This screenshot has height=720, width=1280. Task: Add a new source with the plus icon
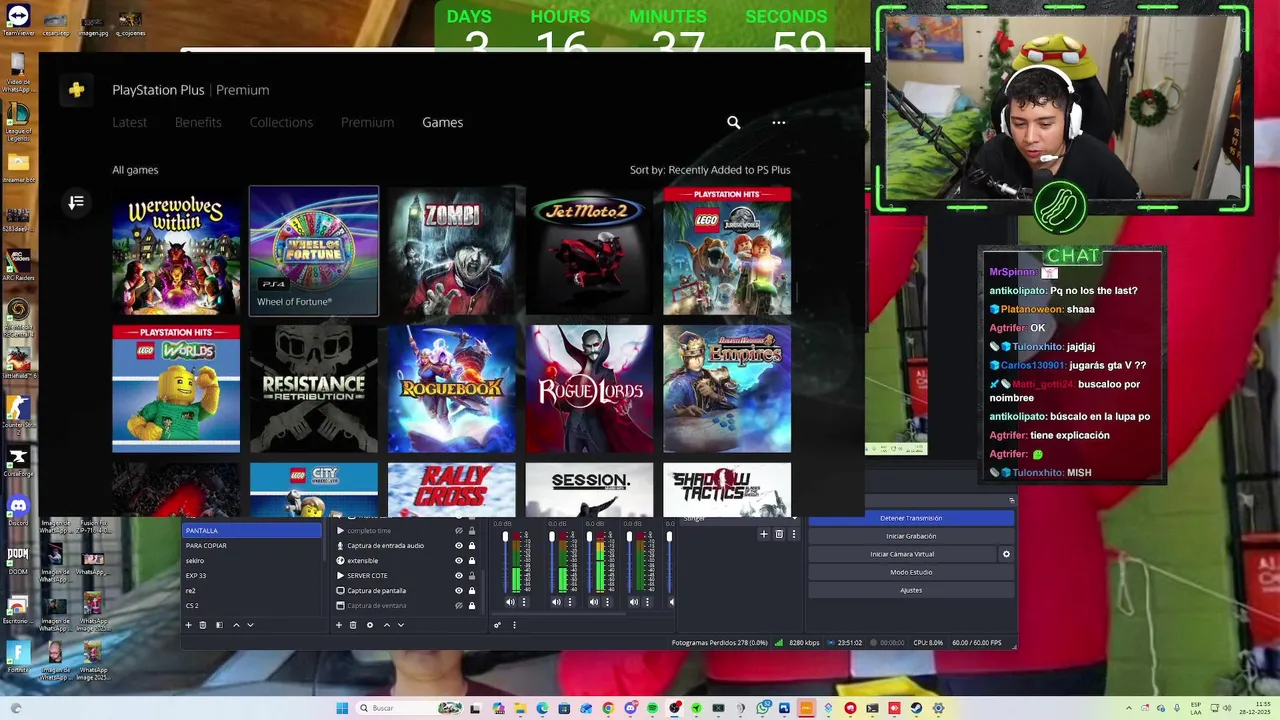point(339,625)
